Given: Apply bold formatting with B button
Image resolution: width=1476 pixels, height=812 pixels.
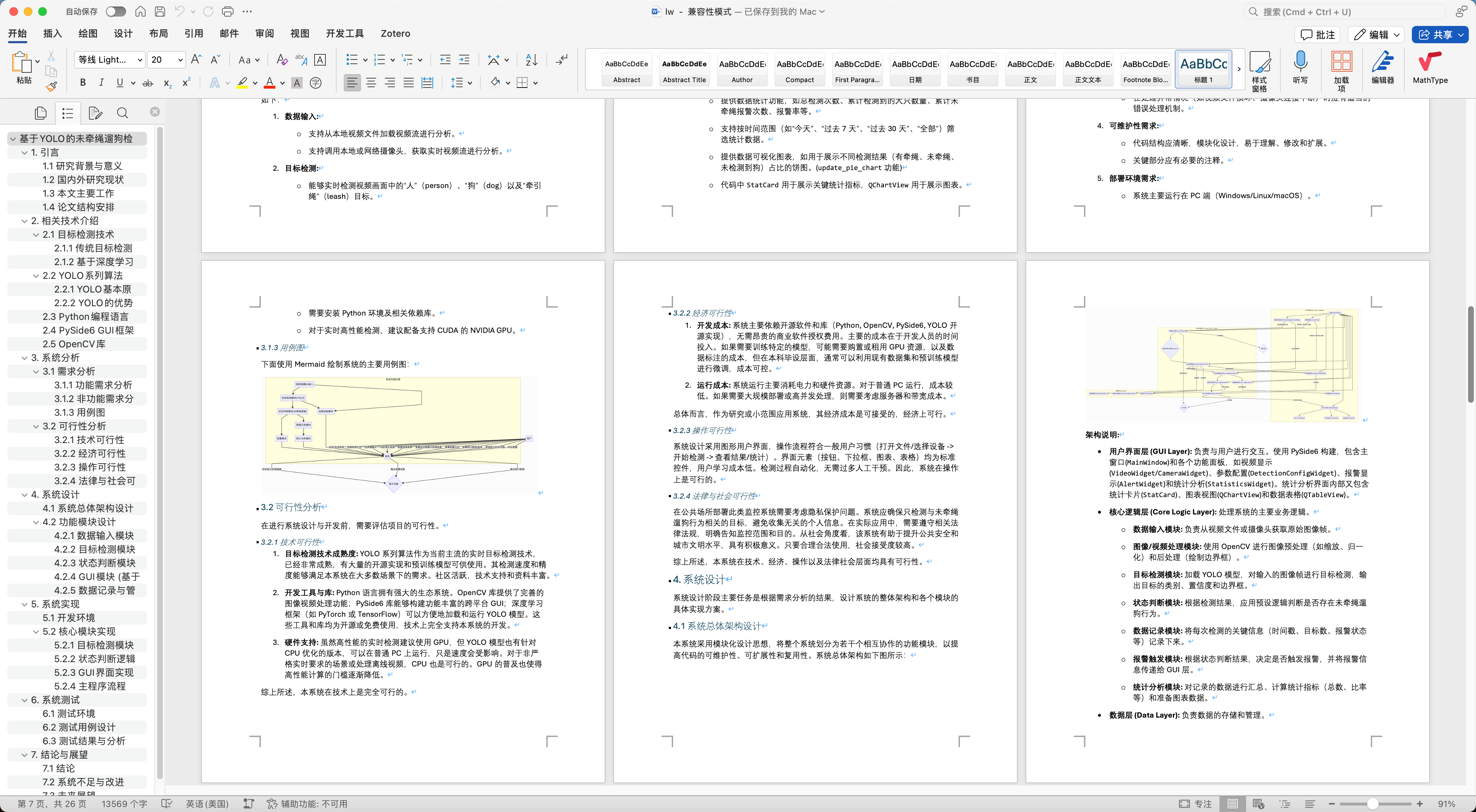Looking at the screenshot, I should pos(83,83).
